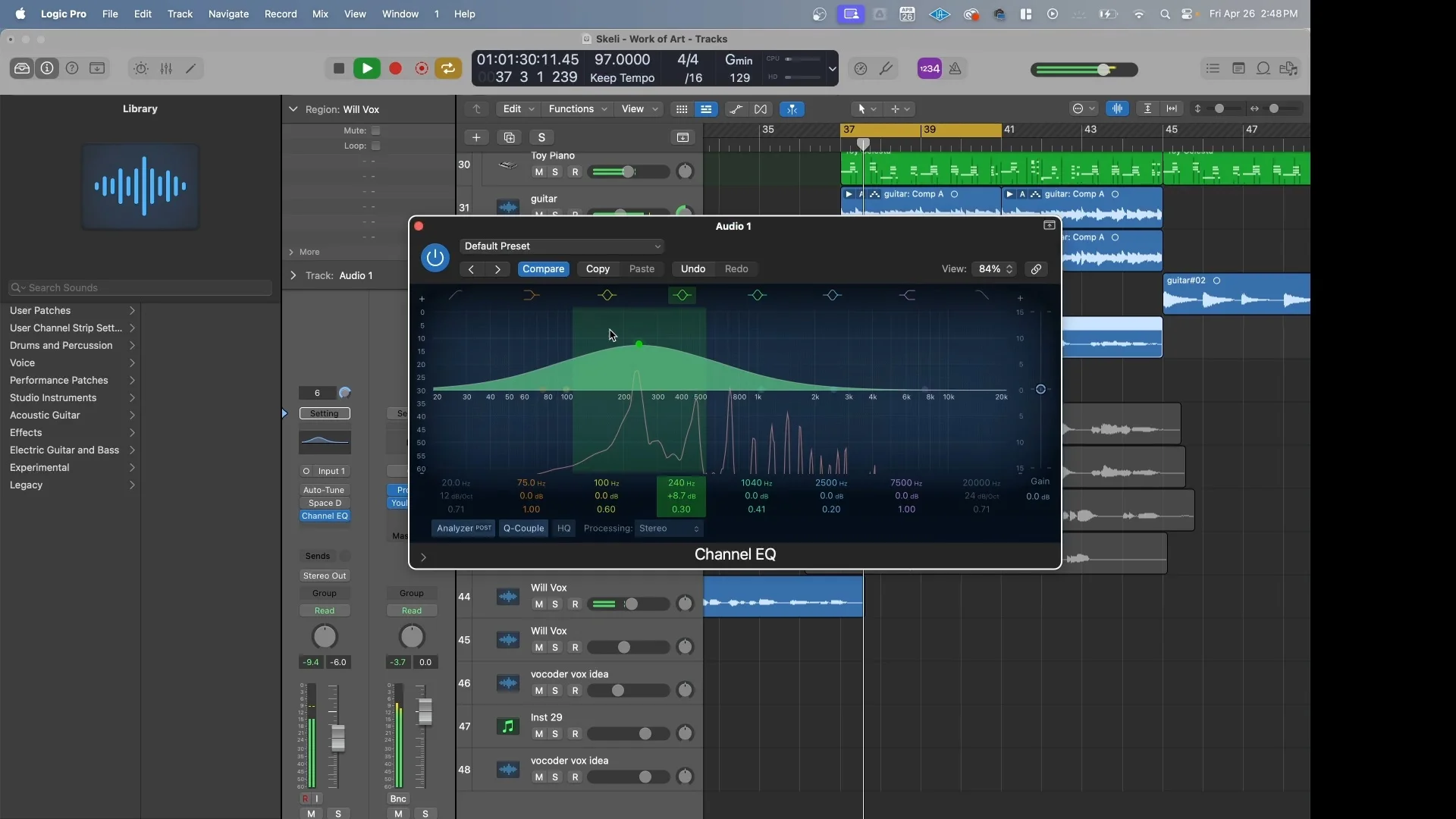Open the List Editors panel icon
Image resolution: width=1456 pixels, height=819 pixels.
(x=1213, y=68)
